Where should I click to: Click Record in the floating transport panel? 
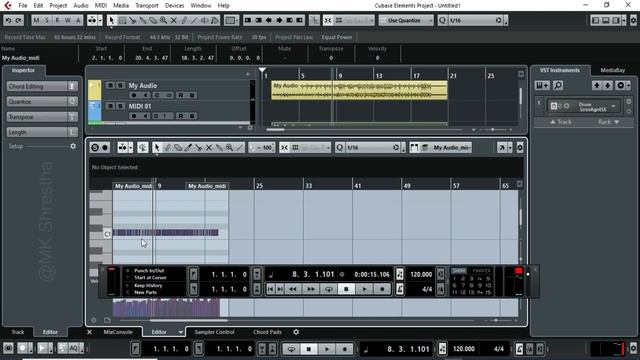382,289
